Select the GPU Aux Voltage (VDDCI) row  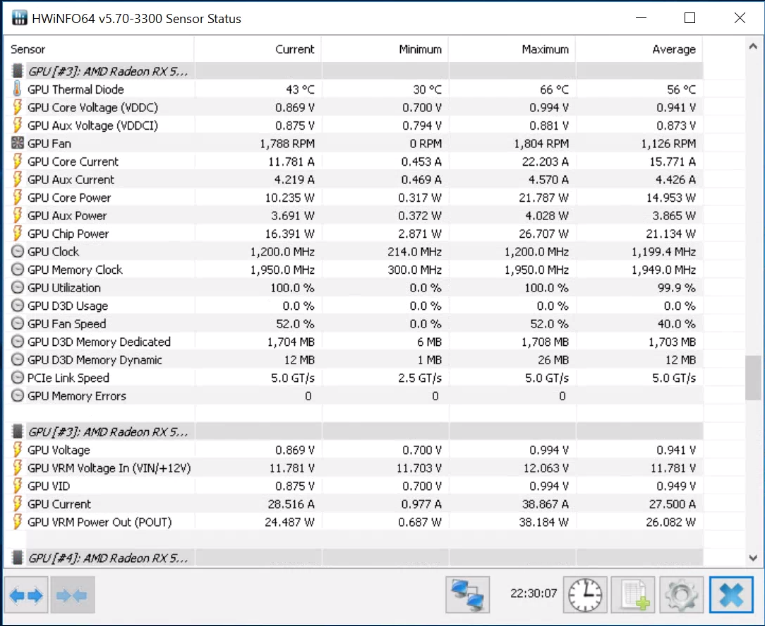coord(355,125)
